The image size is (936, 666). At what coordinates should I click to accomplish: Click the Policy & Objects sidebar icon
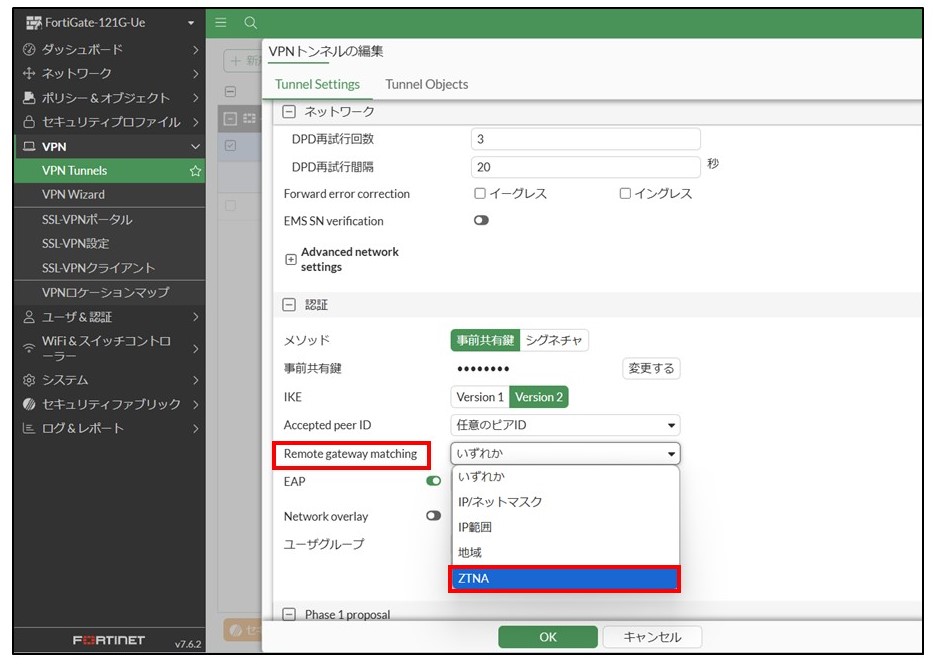coord(29,98)
